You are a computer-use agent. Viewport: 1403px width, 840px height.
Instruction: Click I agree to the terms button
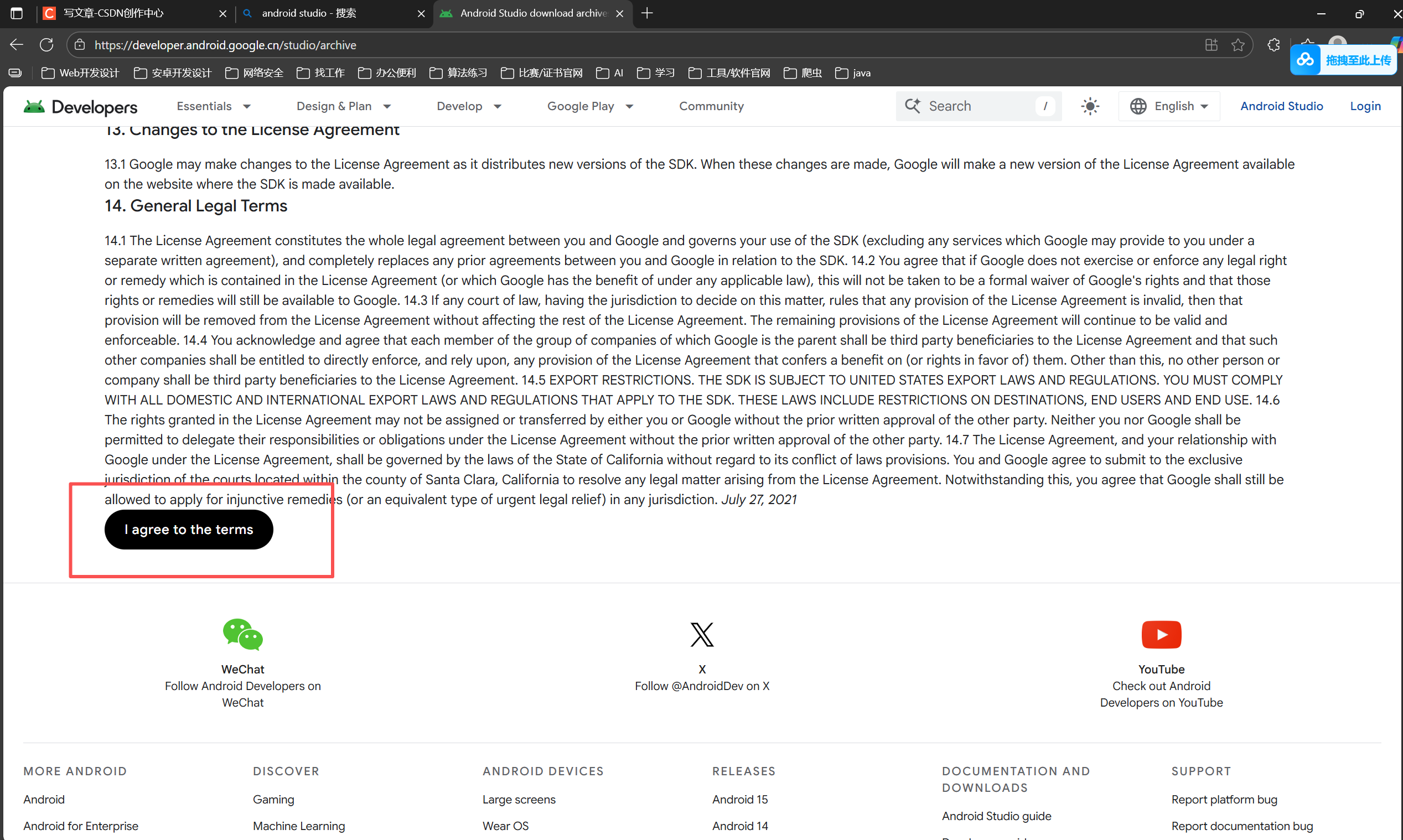tap(189, 530)
